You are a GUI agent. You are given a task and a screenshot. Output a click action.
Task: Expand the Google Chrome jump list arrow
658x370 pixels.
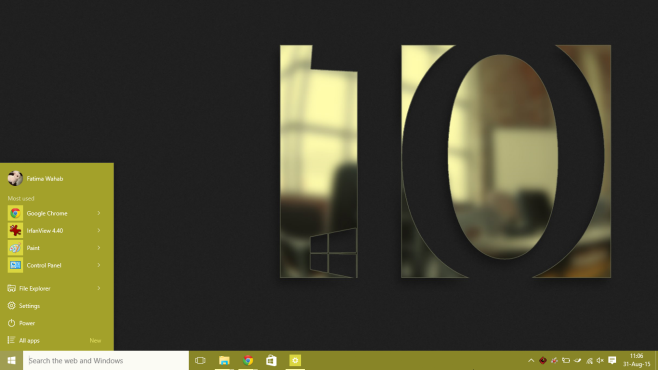coord(99,213)
